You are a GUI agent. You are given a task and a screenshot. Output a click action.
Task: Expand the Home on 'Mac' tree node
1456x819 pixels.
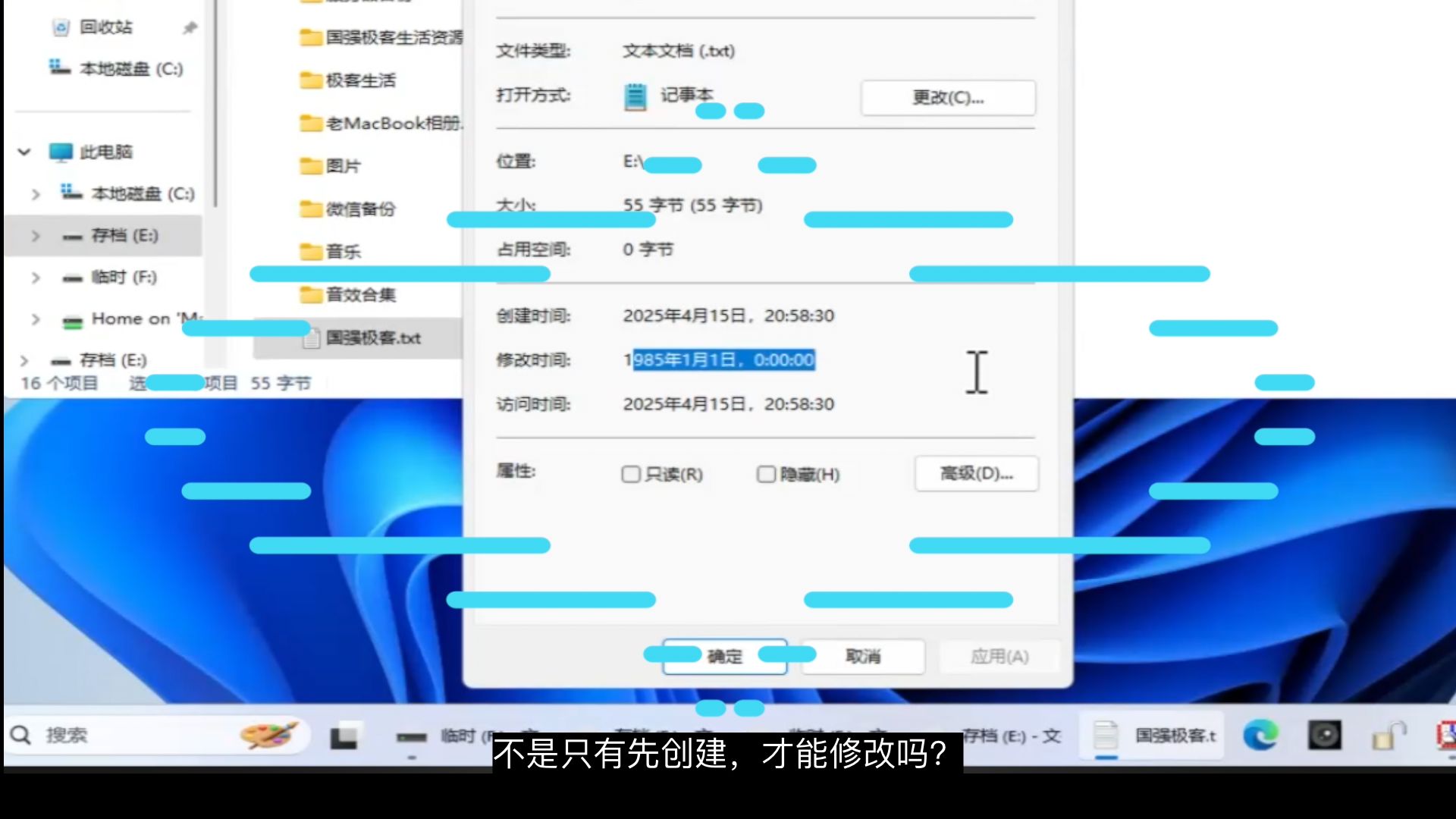pos(35,319)
